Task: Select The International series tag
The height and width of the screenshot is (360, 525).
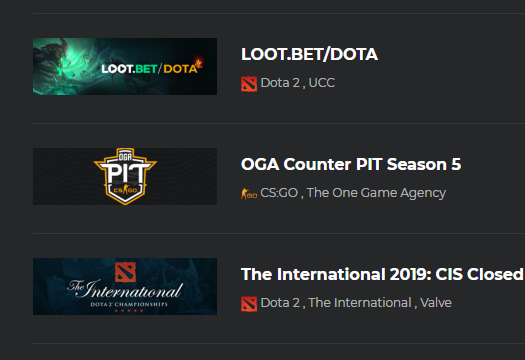Action: [360, 303]
